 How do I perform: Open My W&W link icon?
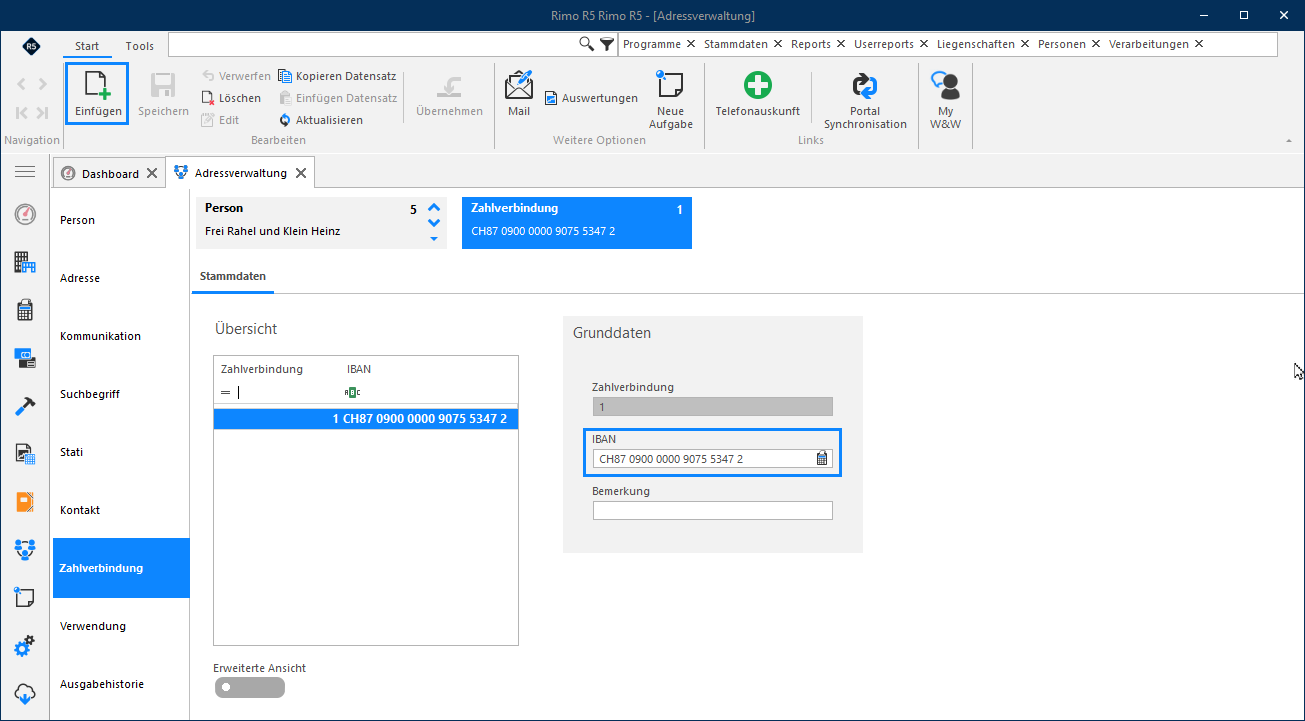click(945, 85)
